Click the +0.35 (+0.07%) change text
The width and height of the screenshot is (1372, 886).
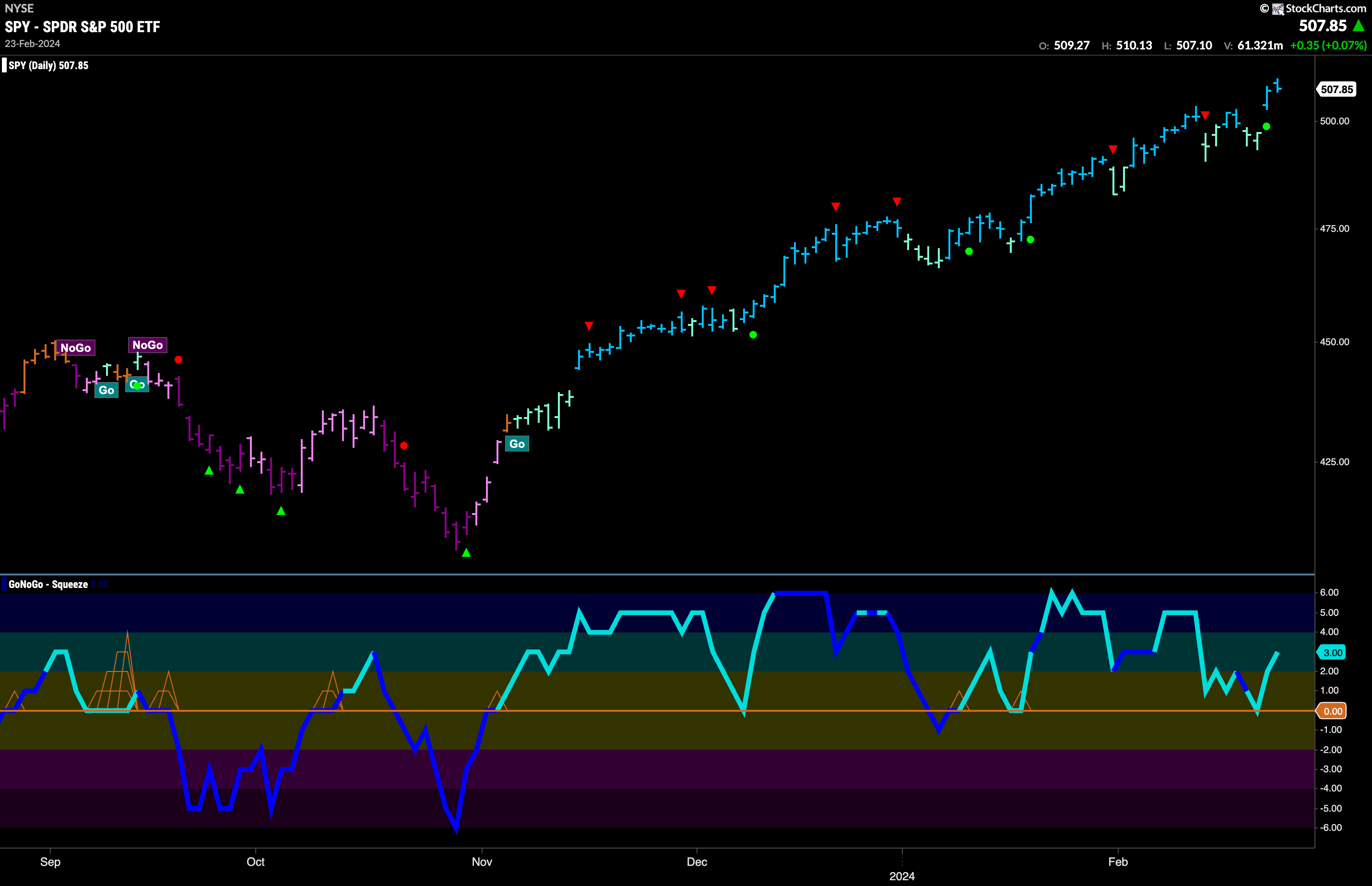click(x=1328, y=46)
